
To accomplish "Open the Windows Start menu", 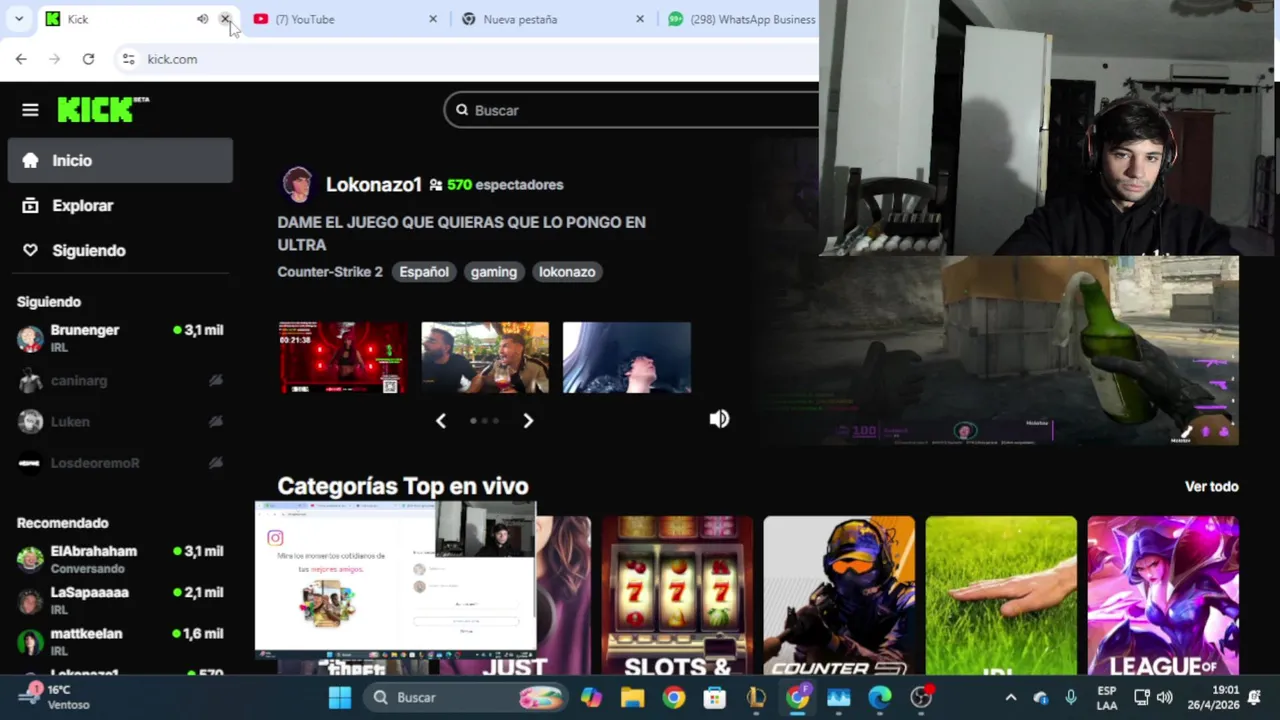I will click(340, 697).
